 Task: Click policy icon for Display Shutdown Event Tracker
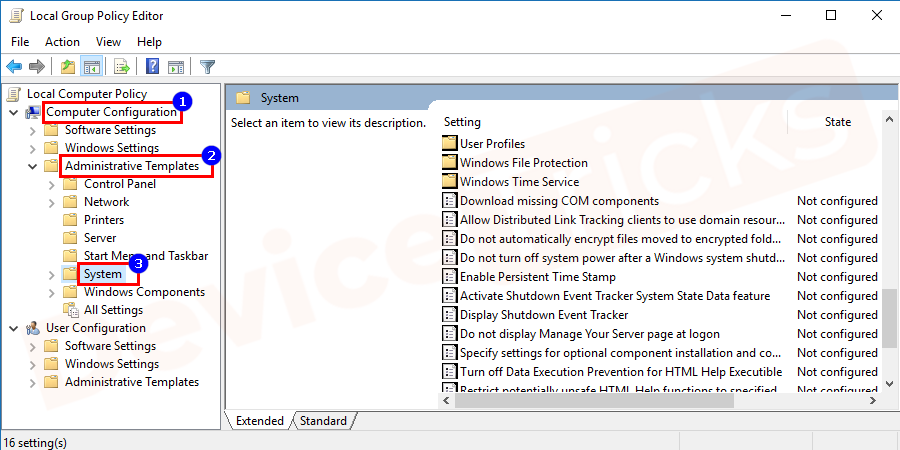449,315
